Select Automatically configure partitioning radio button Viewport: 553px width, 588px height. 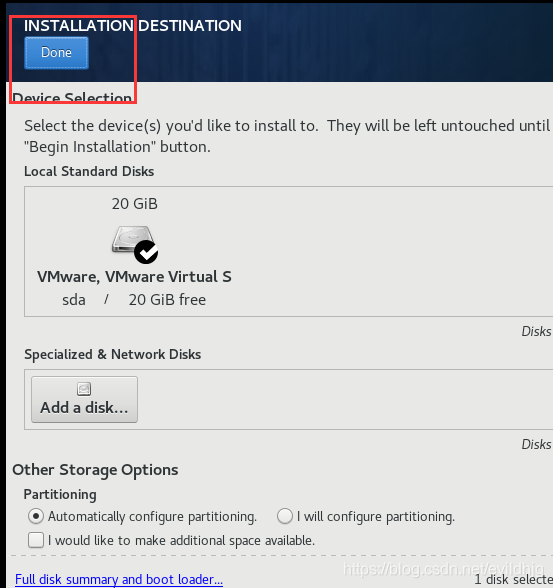pos(36,516)
